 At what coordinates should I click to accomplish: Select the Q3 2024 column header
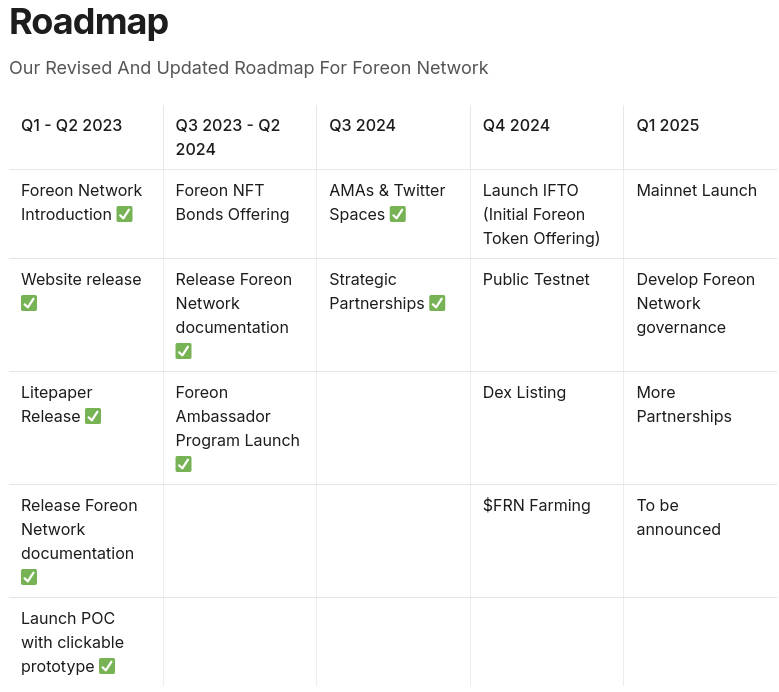[x=362, y=125]
